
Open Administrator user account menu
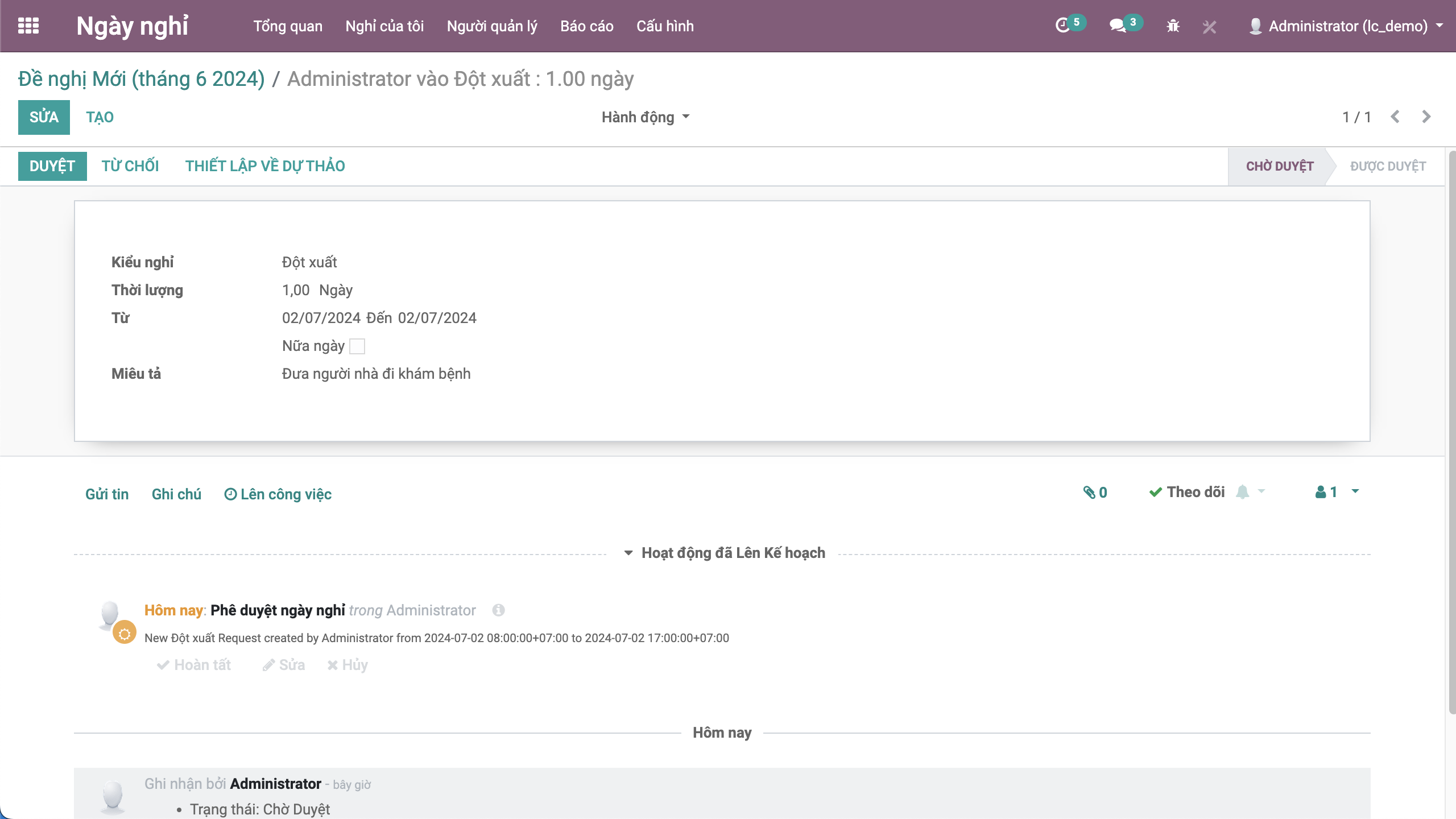(1346, 26)
